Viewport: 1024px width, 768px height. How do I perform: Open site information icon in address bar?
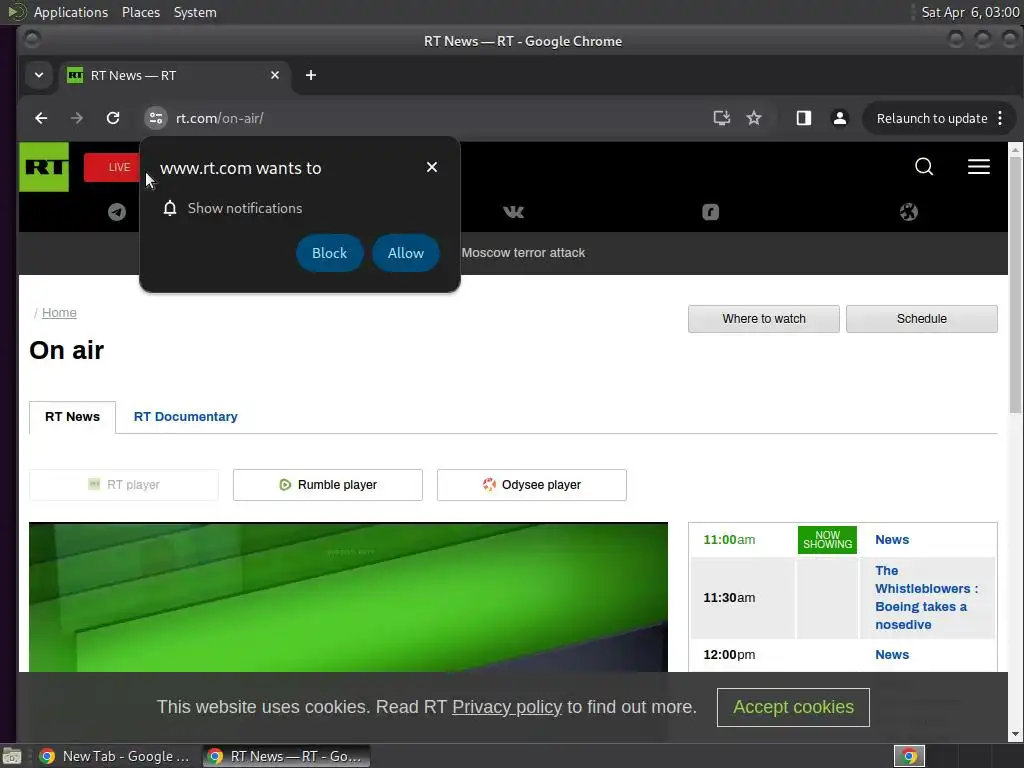155,118
